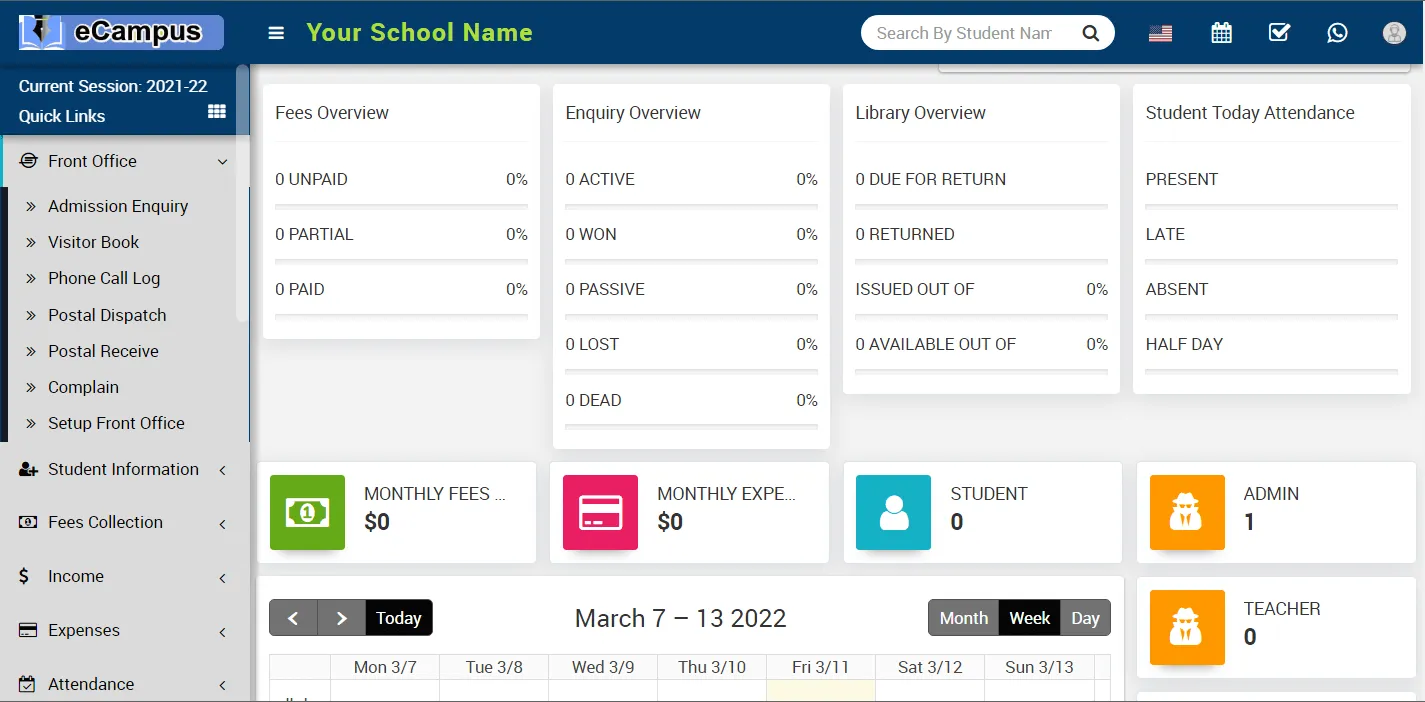Switch the calendar to Day view

pyautogui.click(x=1085, y=618)
